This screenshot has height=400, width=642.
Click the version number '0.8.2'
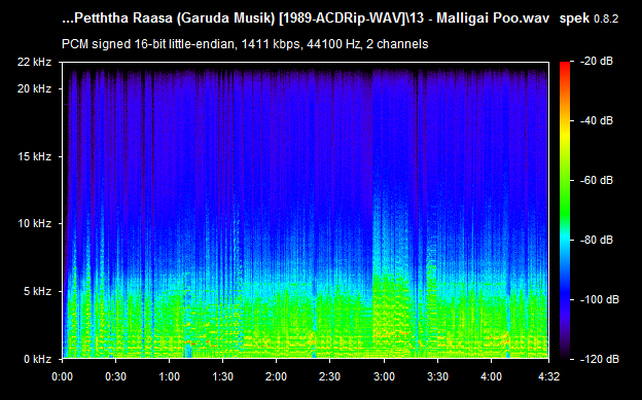(606, 19)
